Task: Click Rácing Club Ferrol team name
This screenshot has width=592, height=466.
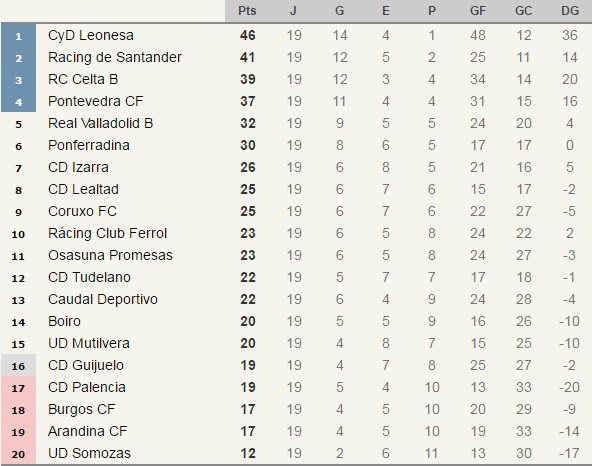Action: pos(108,233)
